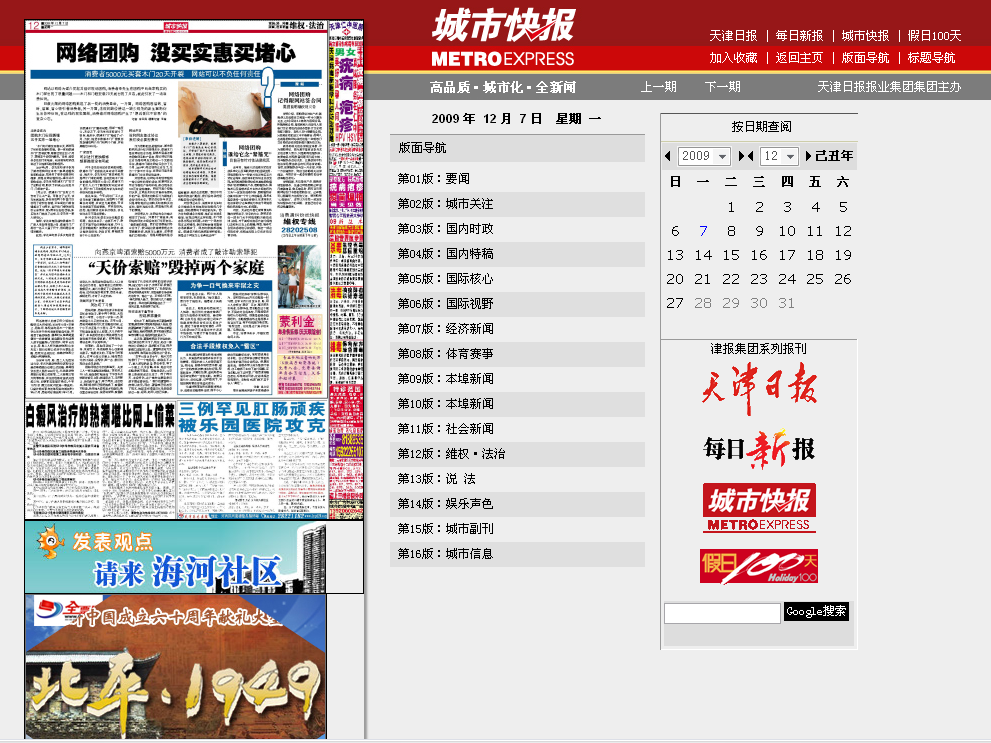Viewport: 991px width, 743px height.
Task: Click 白癜风治疗 advertisement on page image
Action: click(x=100, y=460)
